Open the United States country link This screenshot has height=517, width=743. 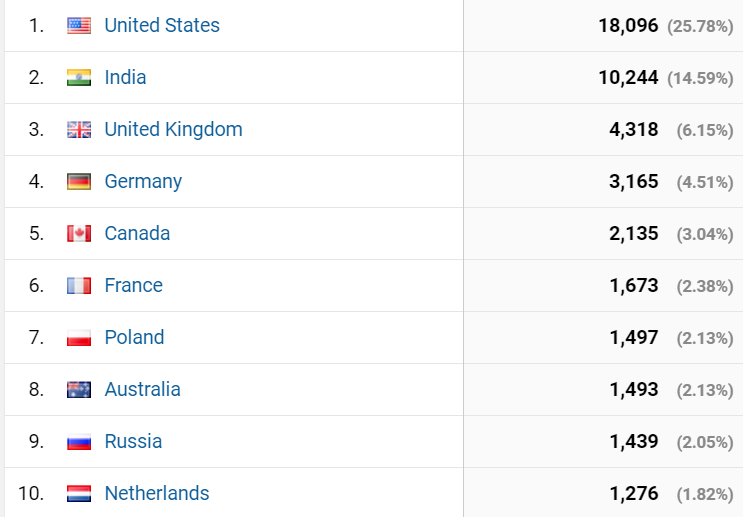coord(162,26)
